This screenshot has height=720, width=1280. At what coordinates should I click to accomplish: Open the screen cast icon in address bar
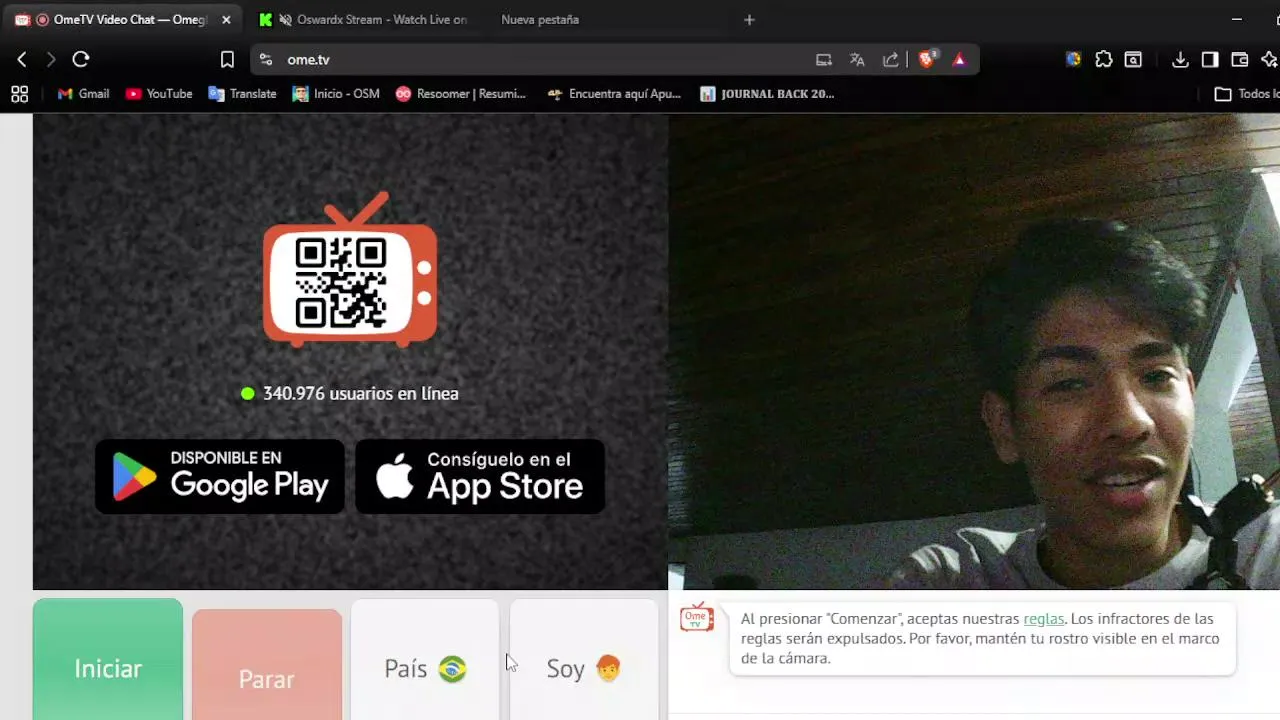[824, 60]
